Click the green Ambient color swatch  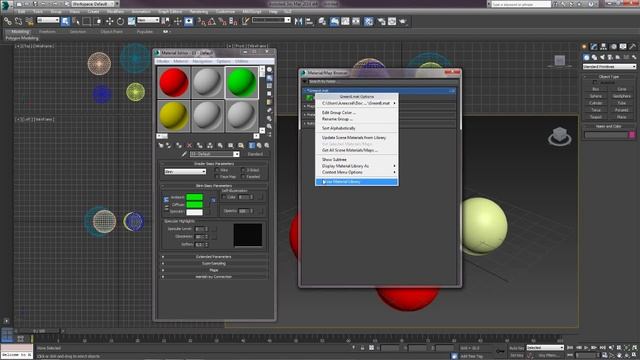point(194,197)
